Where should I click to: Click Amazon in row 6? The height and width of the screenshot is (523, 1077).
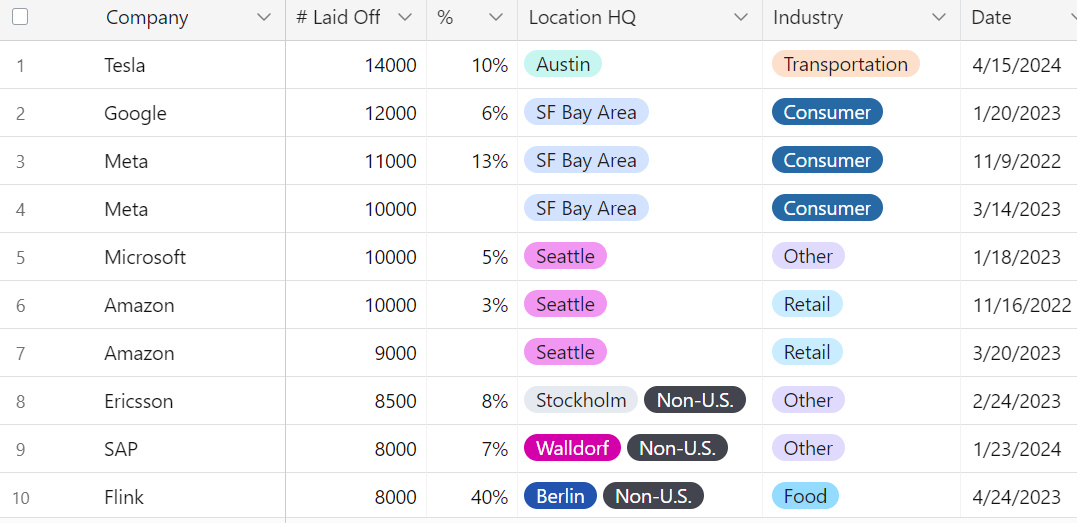click(139, 305)
